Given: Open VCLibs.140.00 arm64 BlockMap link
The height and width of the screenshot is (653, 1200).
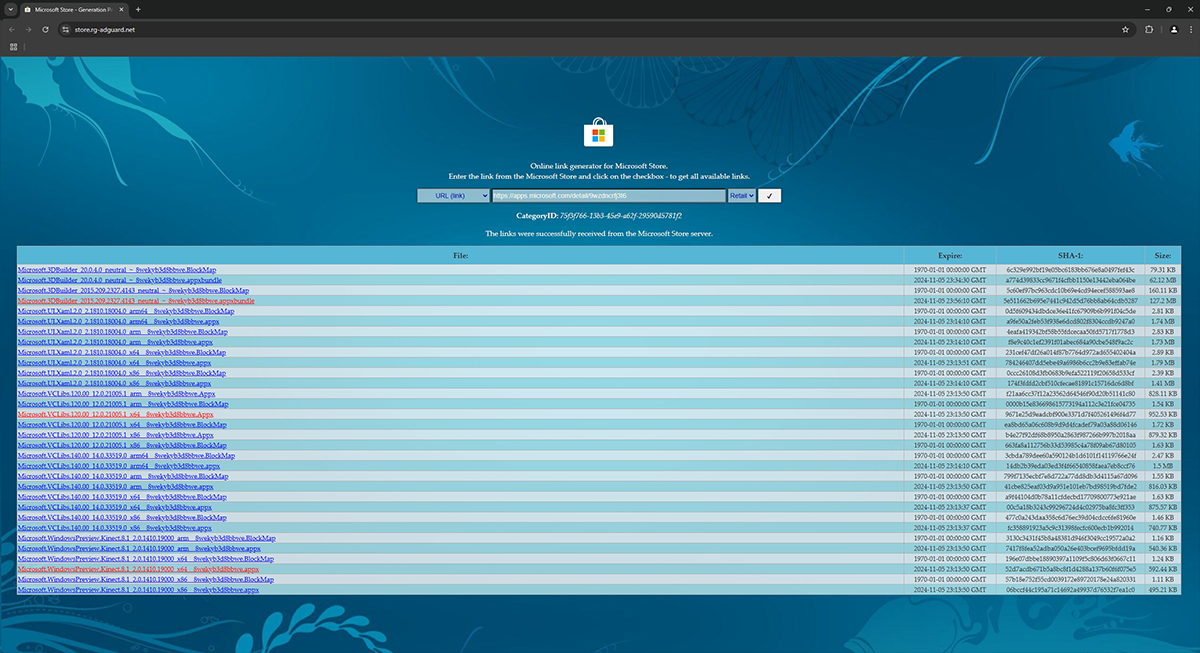Looking at the screenshot, I should [126, 455].
